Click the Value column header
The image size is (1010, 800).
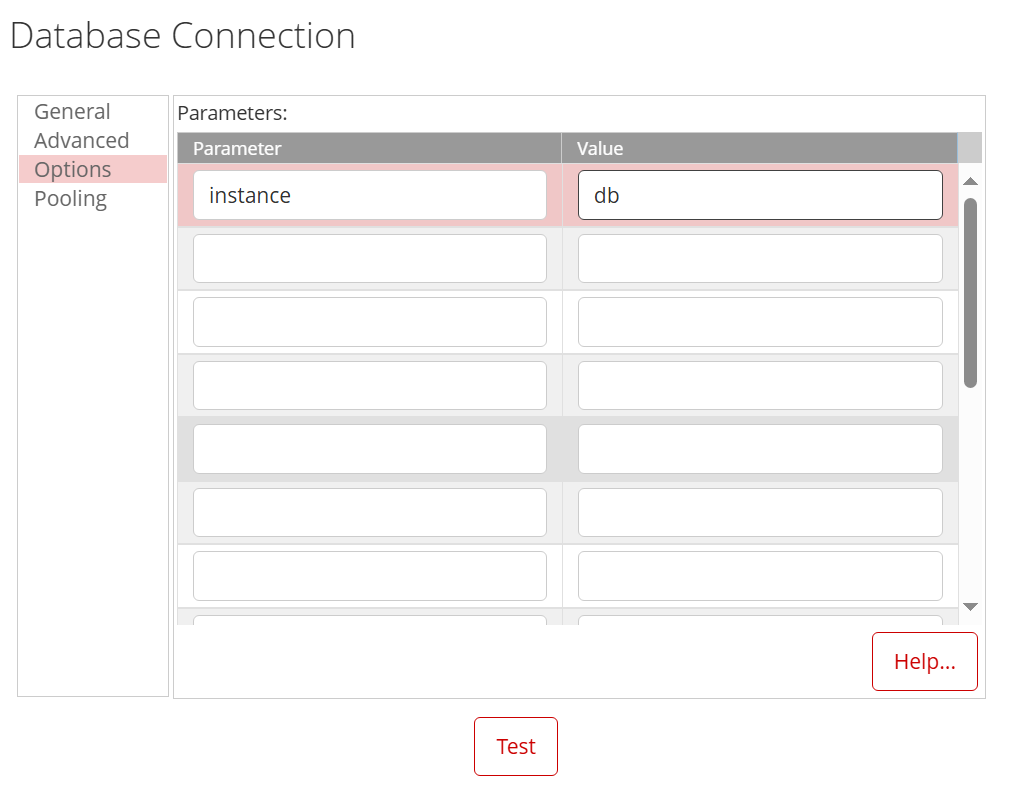click(x=599, y=148)
